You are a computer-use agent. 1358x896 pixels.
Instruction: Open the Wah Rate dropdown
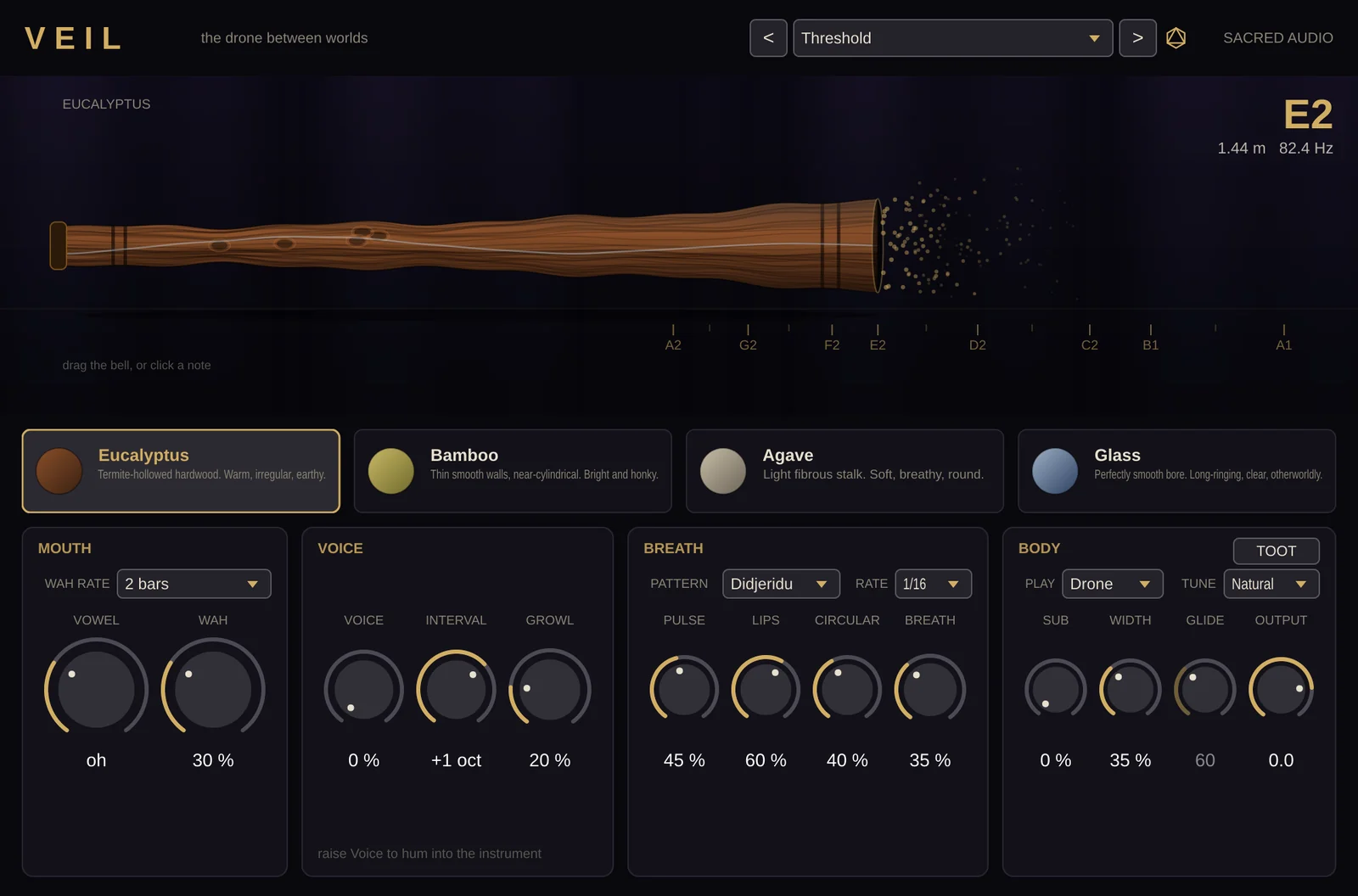point(194,584)
